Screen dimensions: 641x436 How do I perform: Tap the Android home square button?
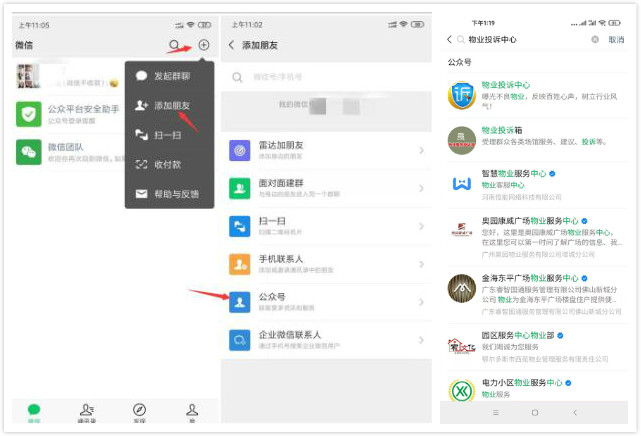pos(535,413)
